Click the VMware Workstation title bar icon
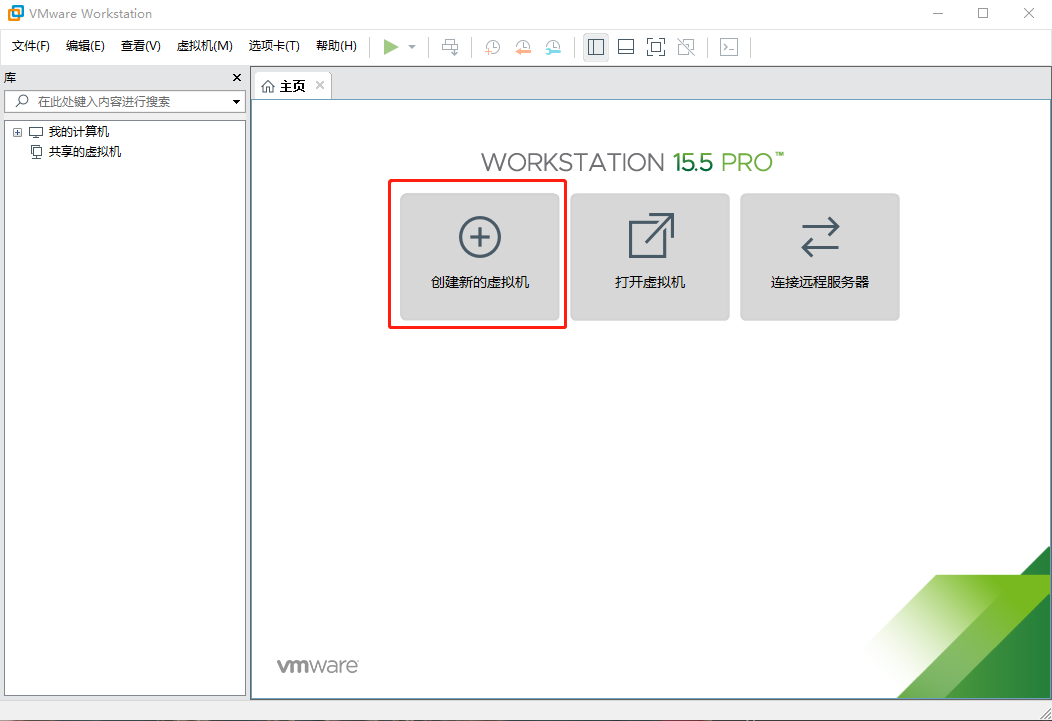Screen dimensions: 1052x721 coord(15,13)
